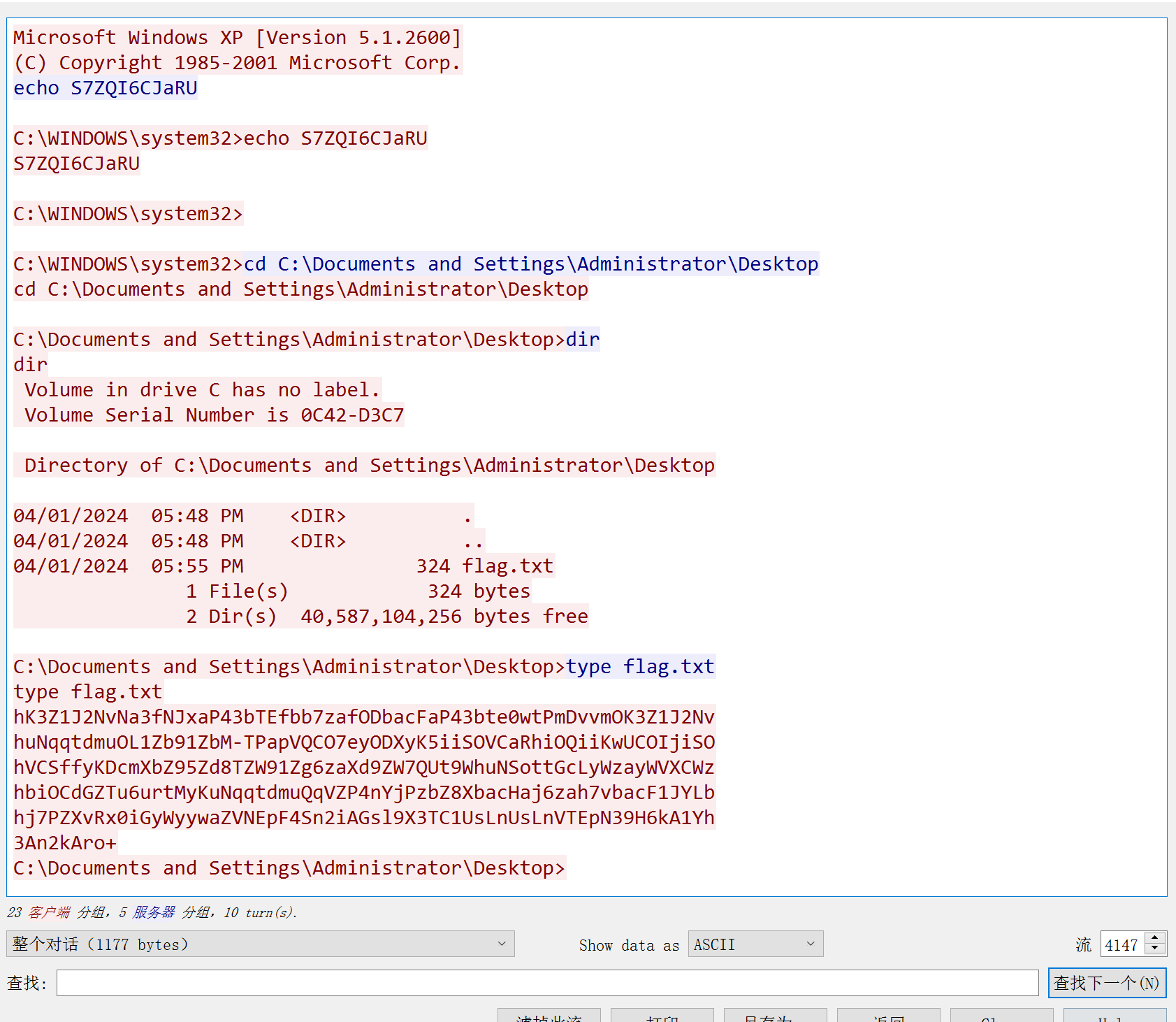Image resolution: width=1176 pixels, height=1022 pixels.
Task: Click the stream number field showing 4147
Action: pyautogui.click(x=1122, y=944)
